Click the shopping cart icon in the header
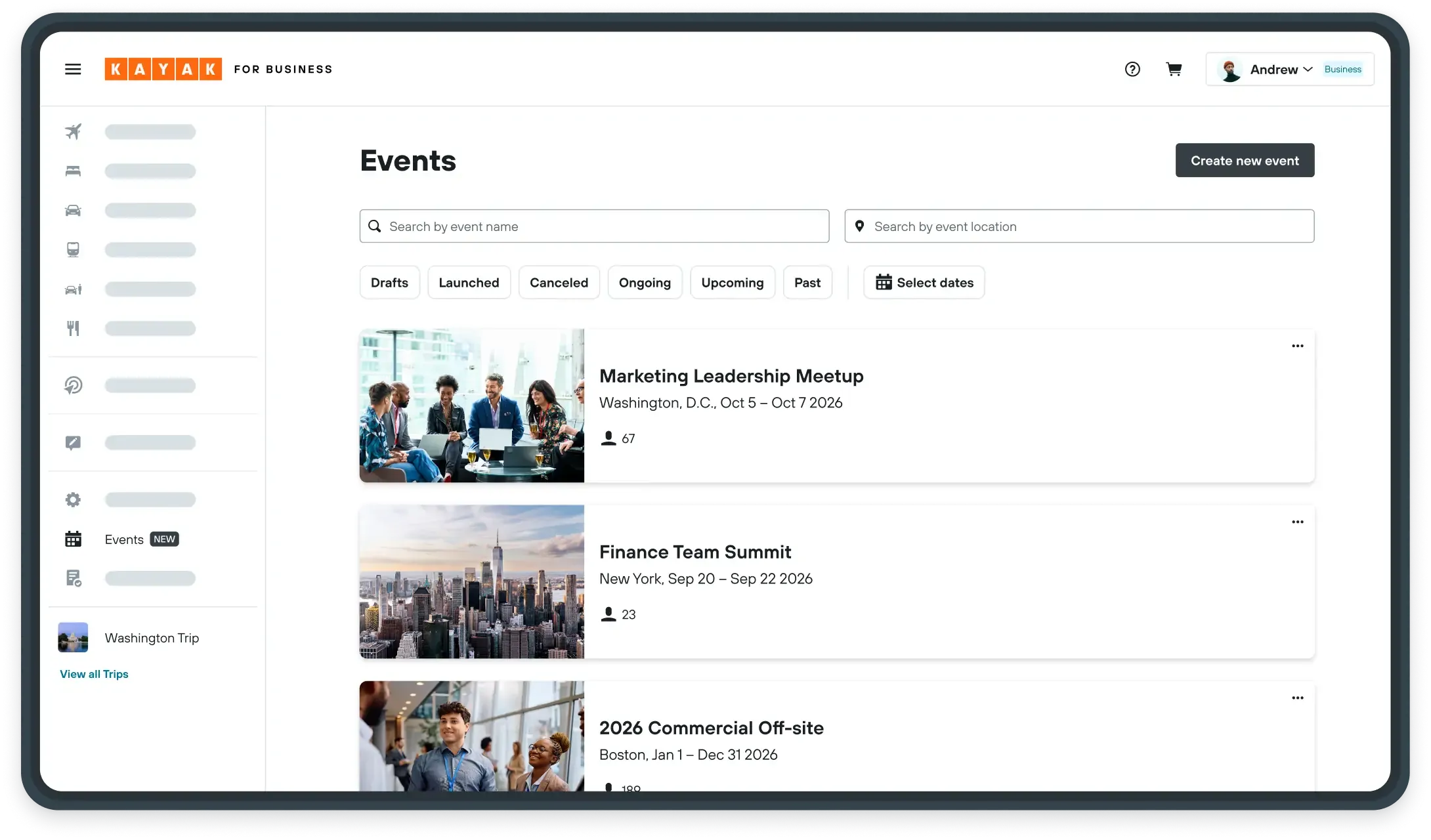The width and height of the screenshot is (1431, 840). (1174, 69)
